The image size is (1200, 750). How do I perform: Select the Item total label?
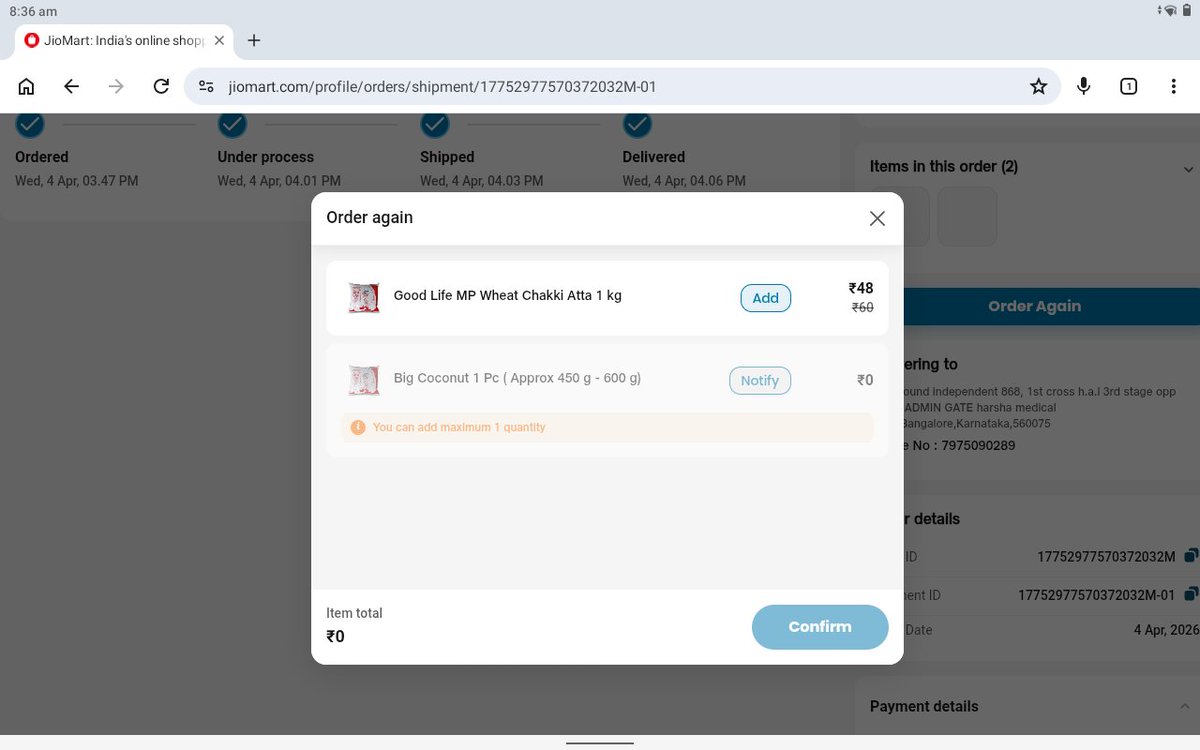tap(354, 613)
